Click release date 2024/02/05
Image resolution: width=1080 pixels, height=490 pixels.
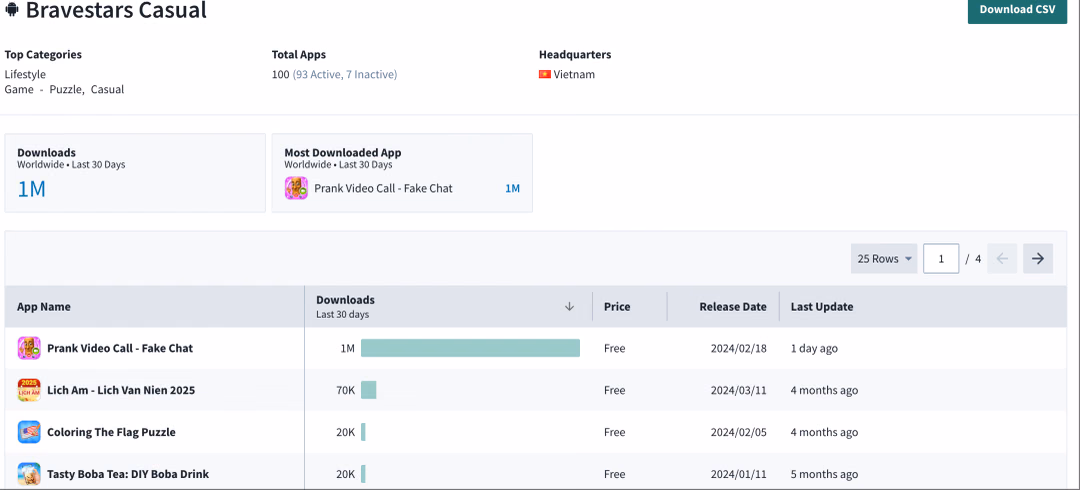tap(738, 432)
